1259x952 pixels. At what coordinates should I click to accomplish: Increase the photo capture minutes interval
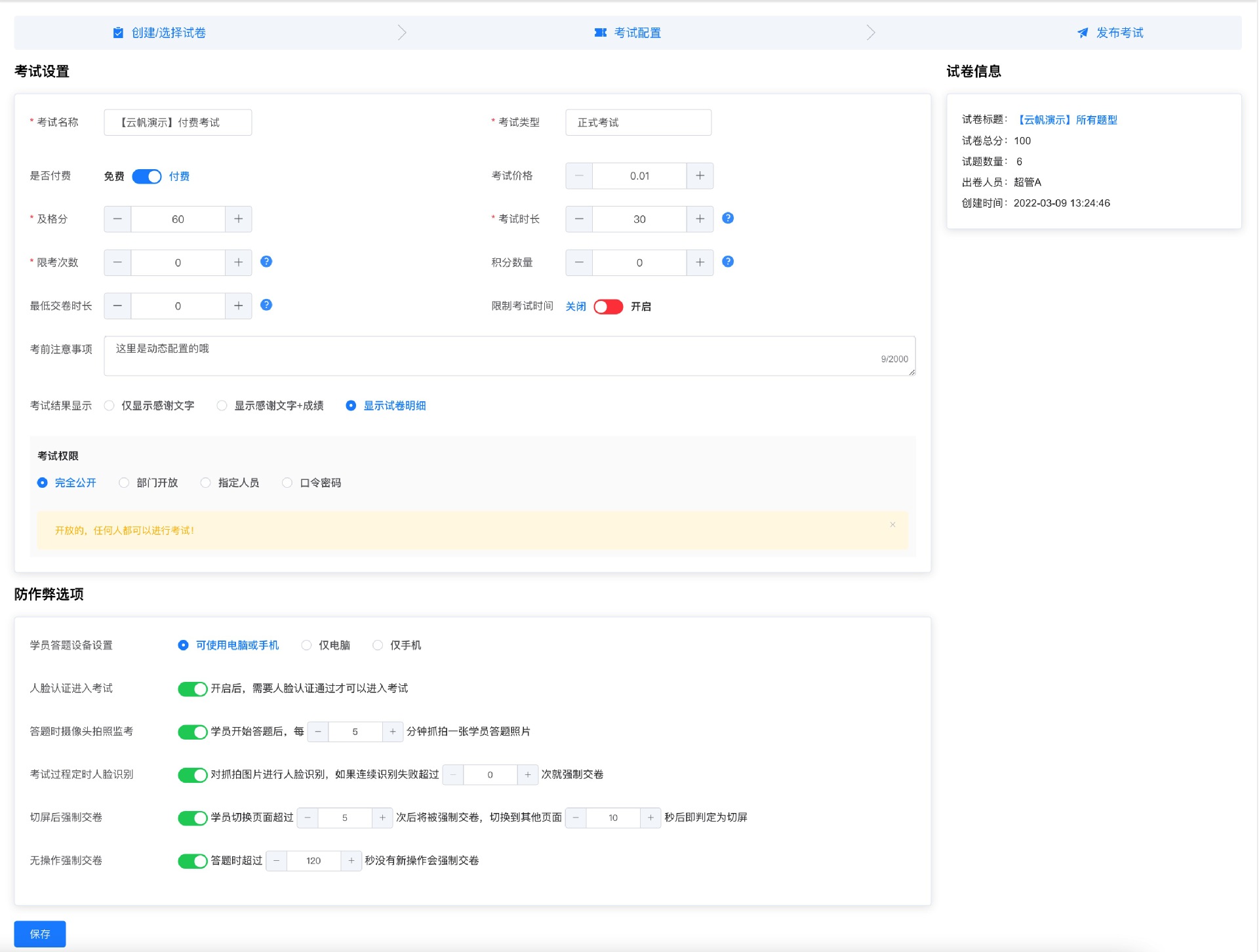tap(393, 732)
